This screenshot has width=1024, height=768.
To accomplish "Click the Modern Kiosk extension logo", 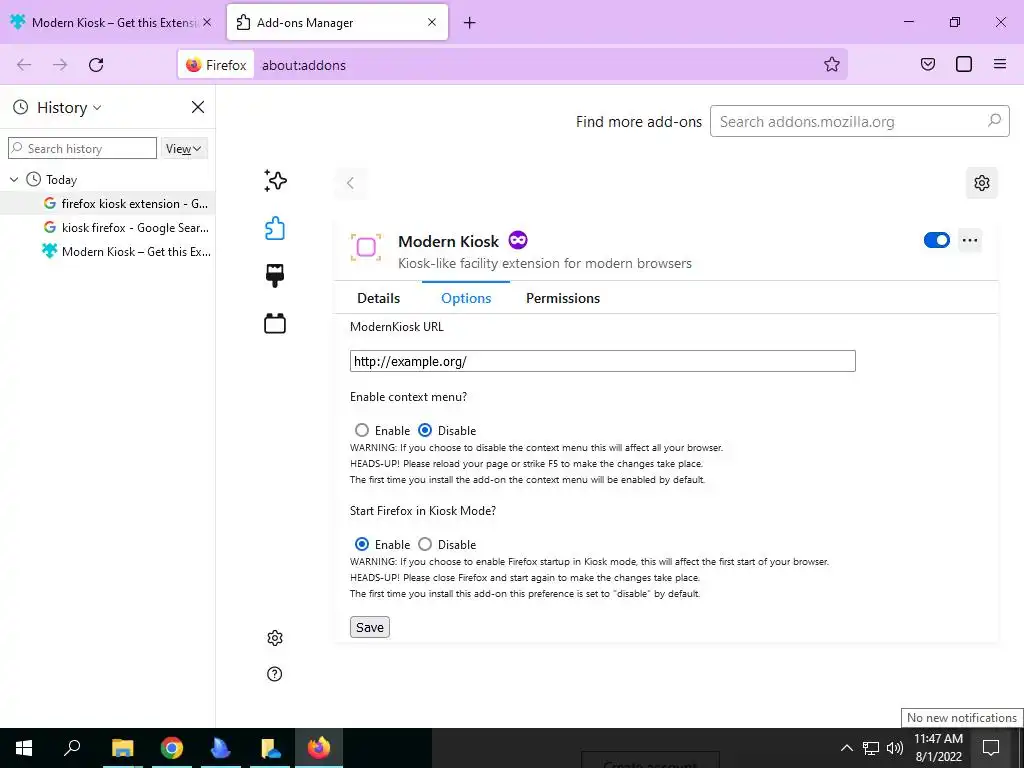I will (366, 248).
